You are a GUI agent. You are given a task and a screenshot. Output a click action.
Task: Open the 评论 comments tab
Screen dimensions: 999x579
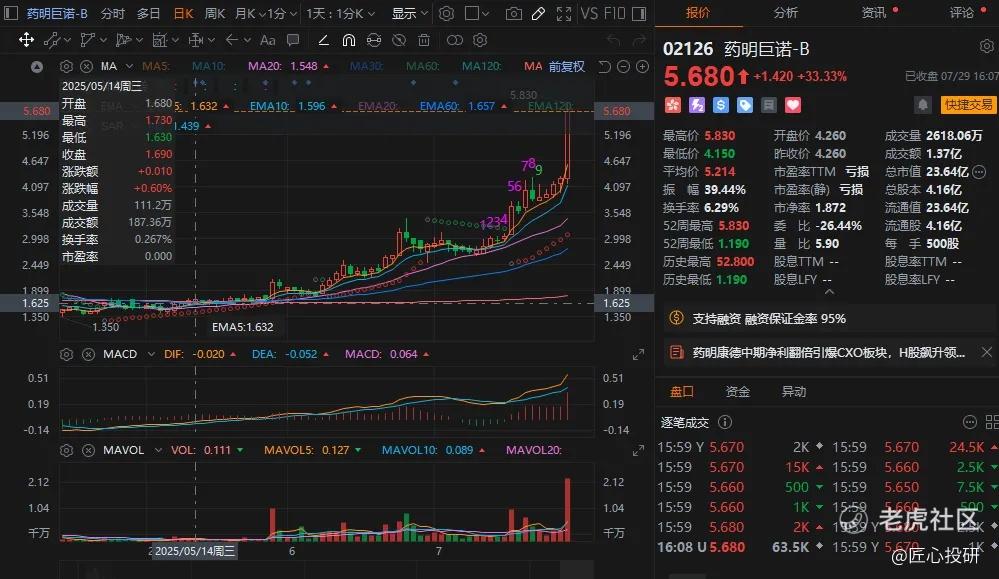click(961, 13)
